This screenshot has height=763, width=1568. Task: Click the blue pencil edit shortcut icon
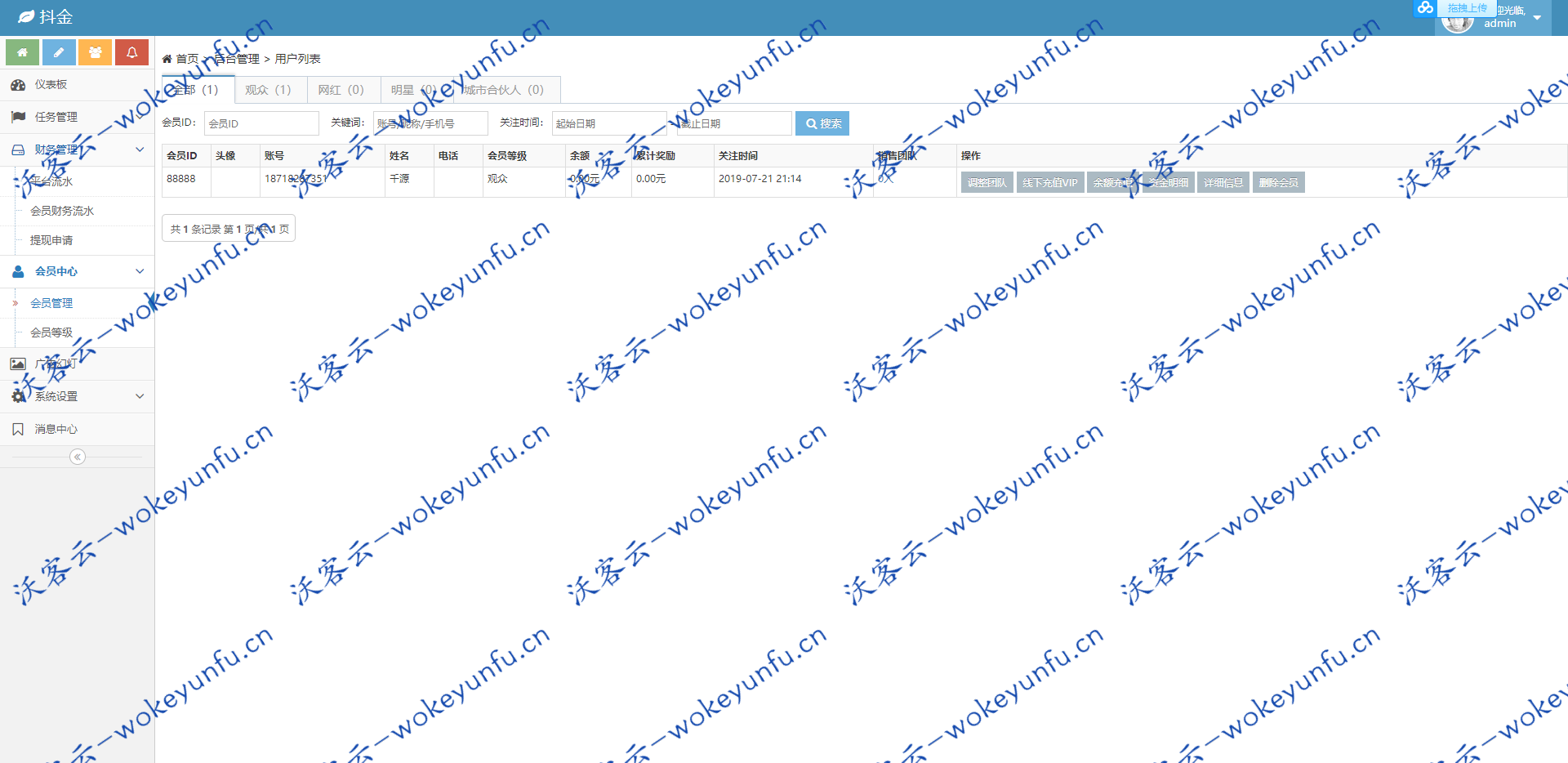coord(59,52)
